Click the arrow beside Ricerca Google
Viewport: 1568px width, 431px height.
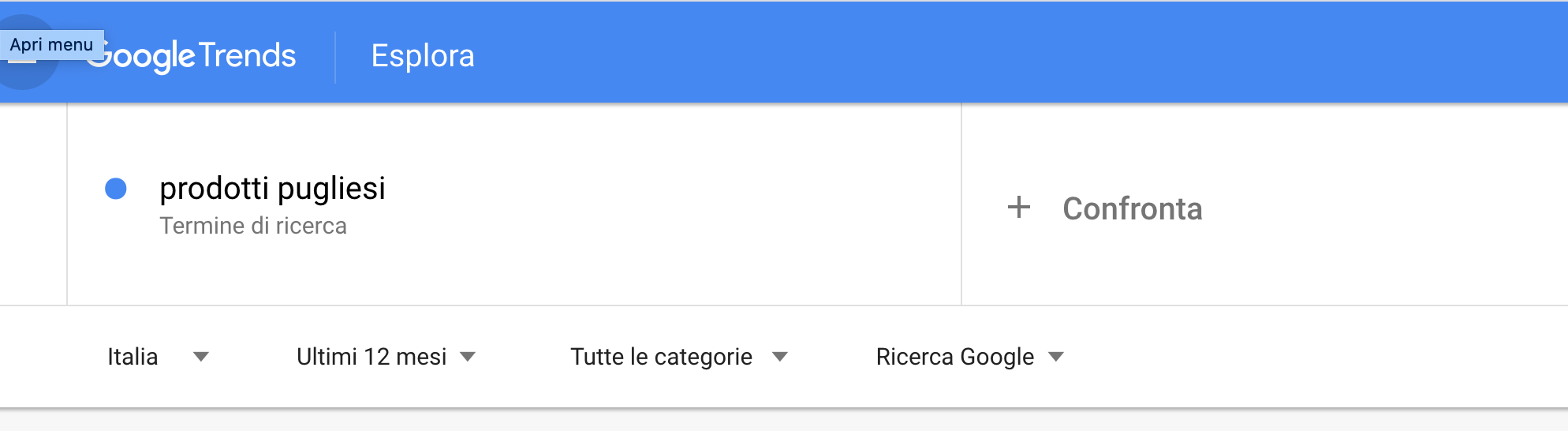click(x=1056, y=357)
